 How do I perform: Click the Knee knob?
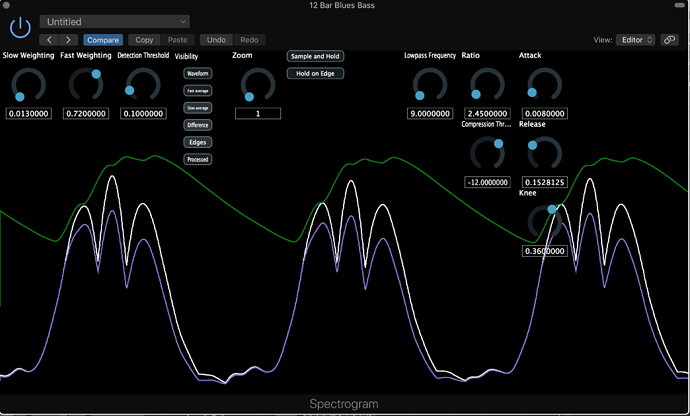tap(545, 222)
